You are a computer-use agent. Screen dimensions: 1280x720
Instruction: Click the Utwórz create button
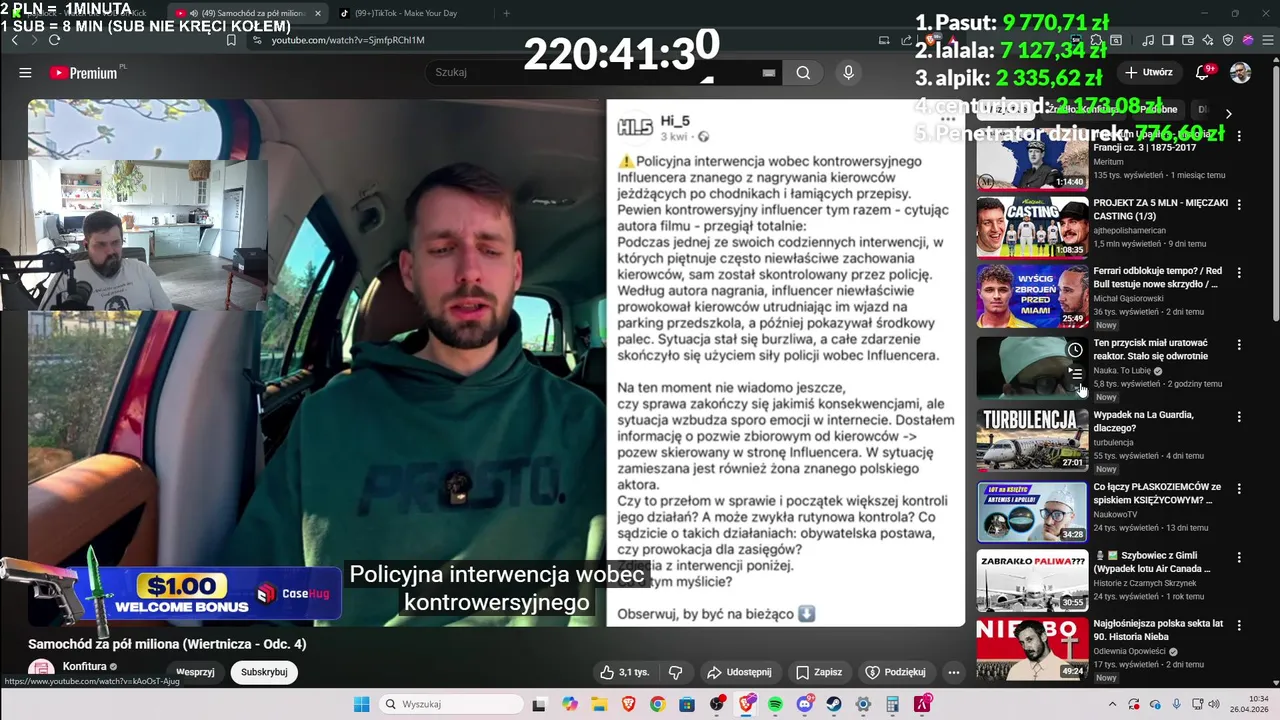[1148, 72]
